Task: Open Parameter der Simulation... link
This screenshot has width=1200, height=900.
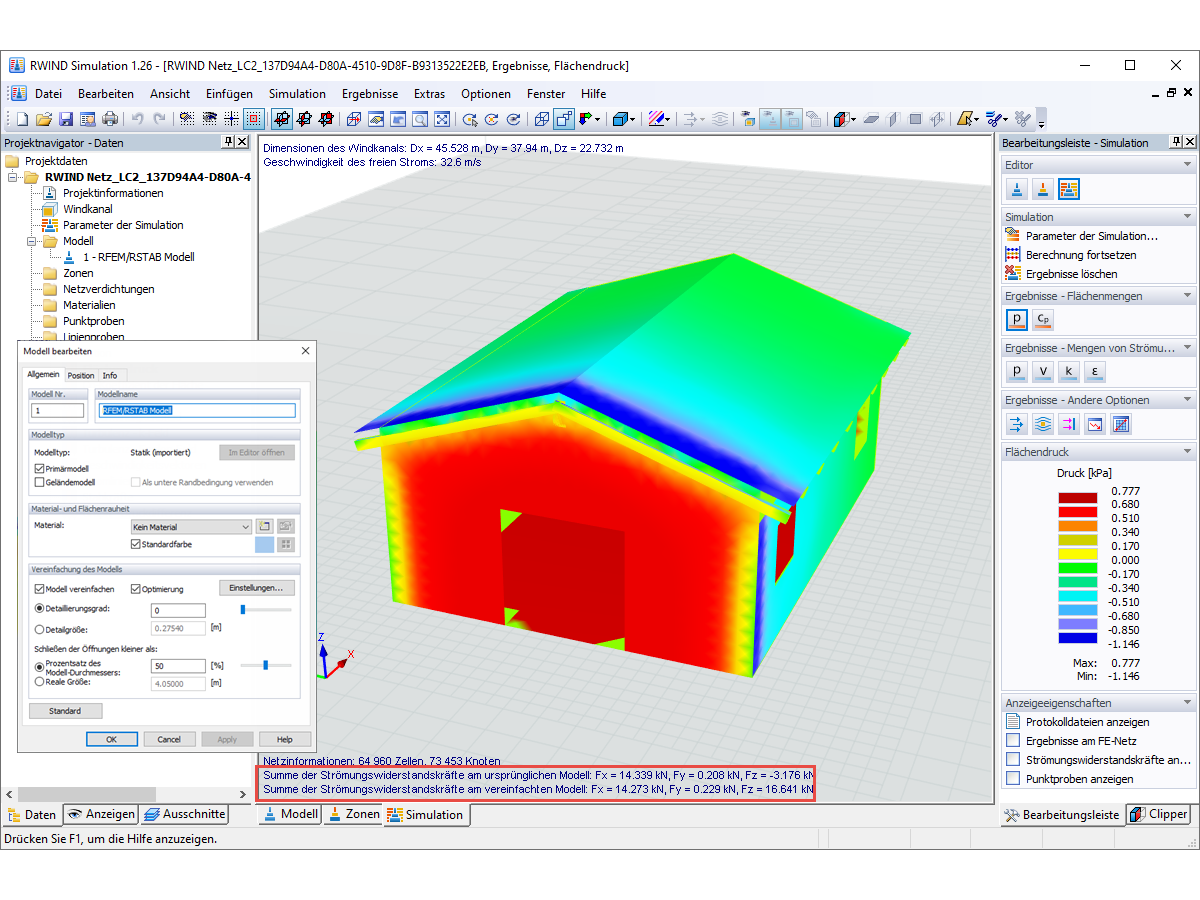Action: point(1081,236)
